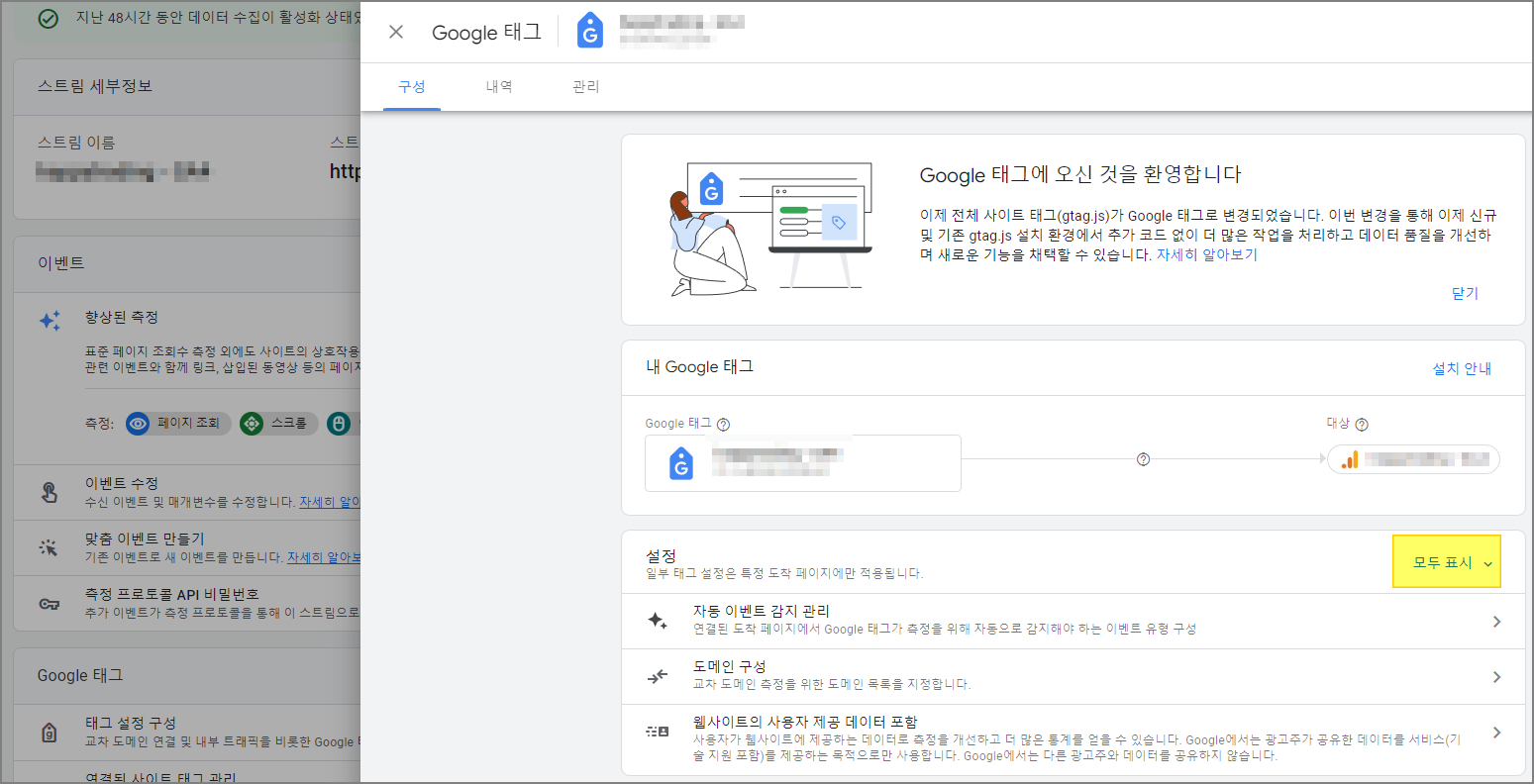The image size is (1534, 784).
Task: Click cursor-click icon beside 맞춤 이벤트 만들기
Action: 49,547
